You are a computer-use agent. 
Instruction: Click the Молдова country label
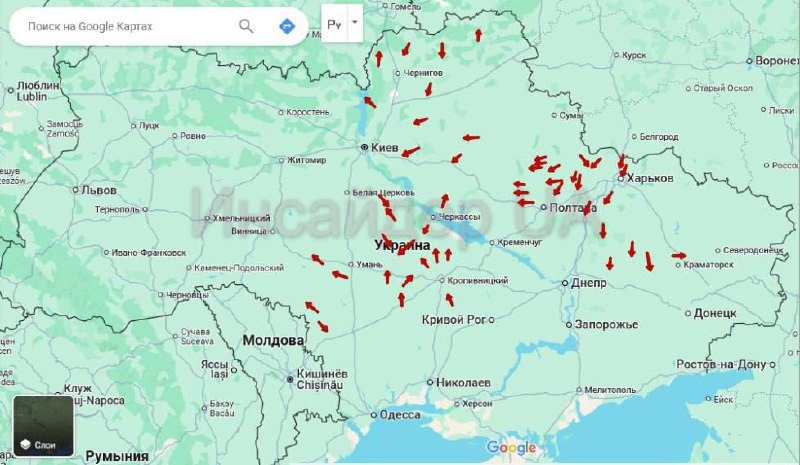[272, 341]
